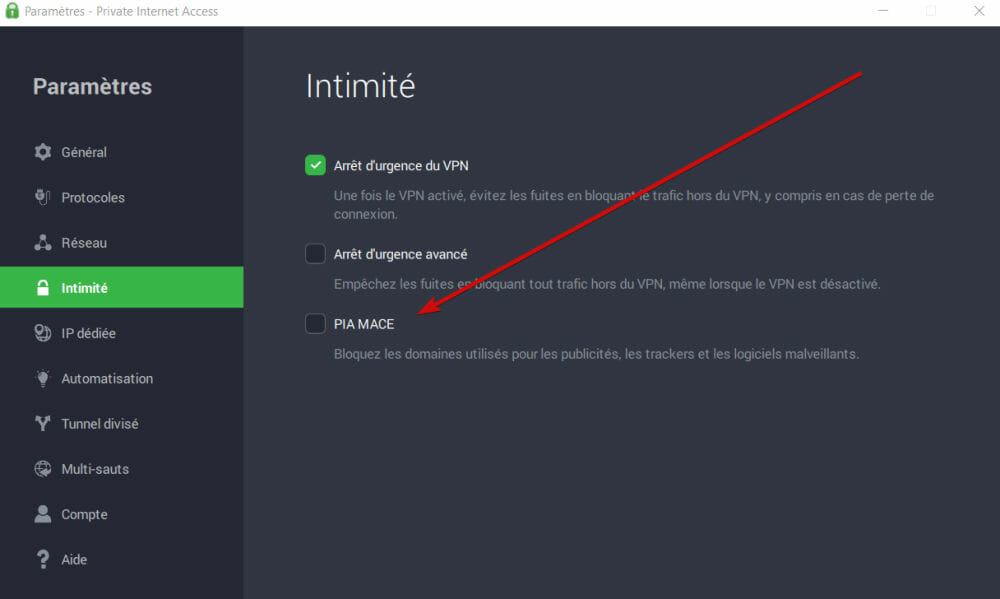Uncheck Arrêt d'urgence du VPN checkbox
Image resolution: width=1000 pixels, height=599 pixels.
pyautogui.click(x=315, y=165)
